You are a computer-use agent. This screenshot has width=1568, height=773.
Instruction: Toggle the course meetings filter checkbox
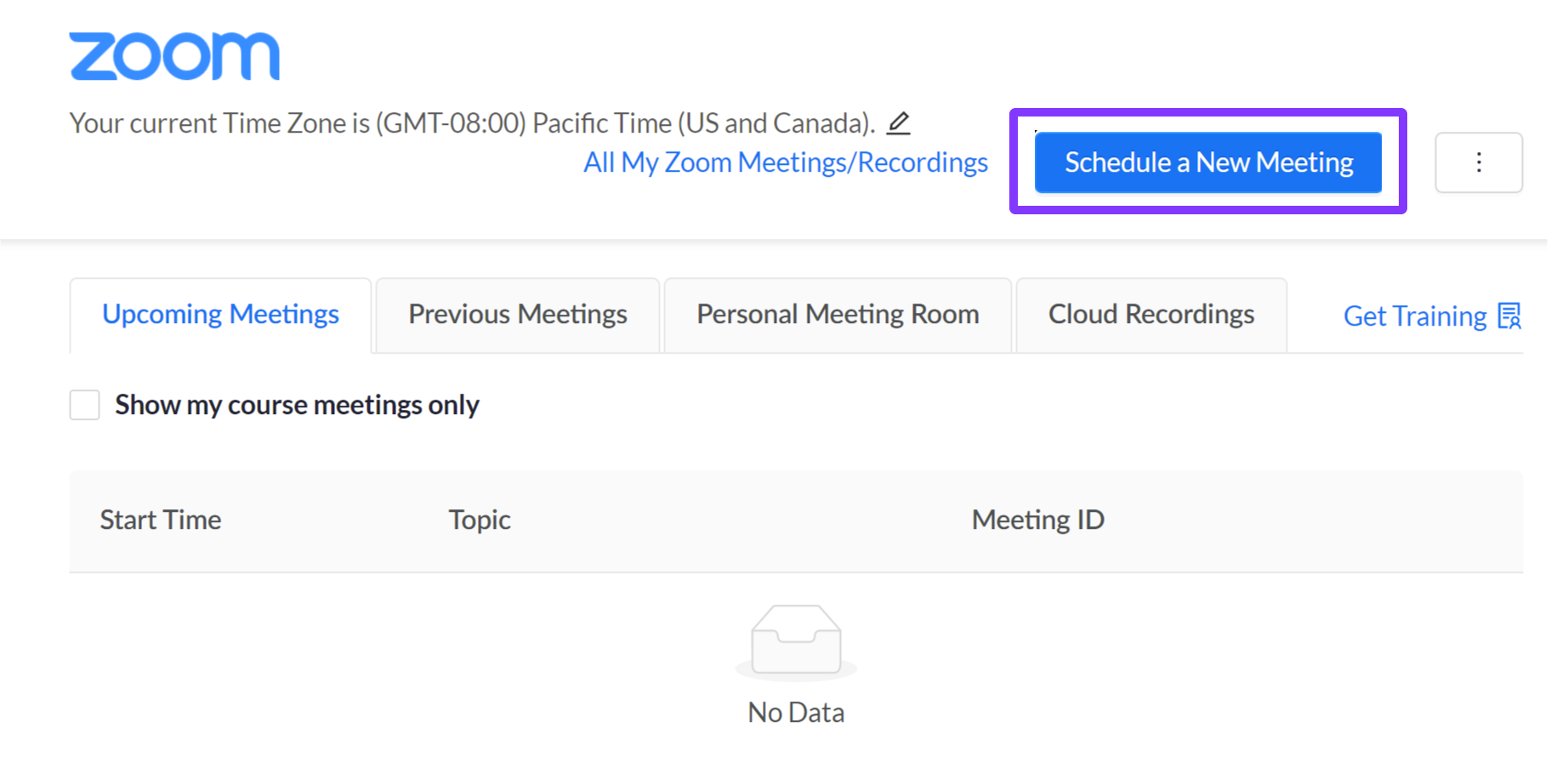coord(84,405)
